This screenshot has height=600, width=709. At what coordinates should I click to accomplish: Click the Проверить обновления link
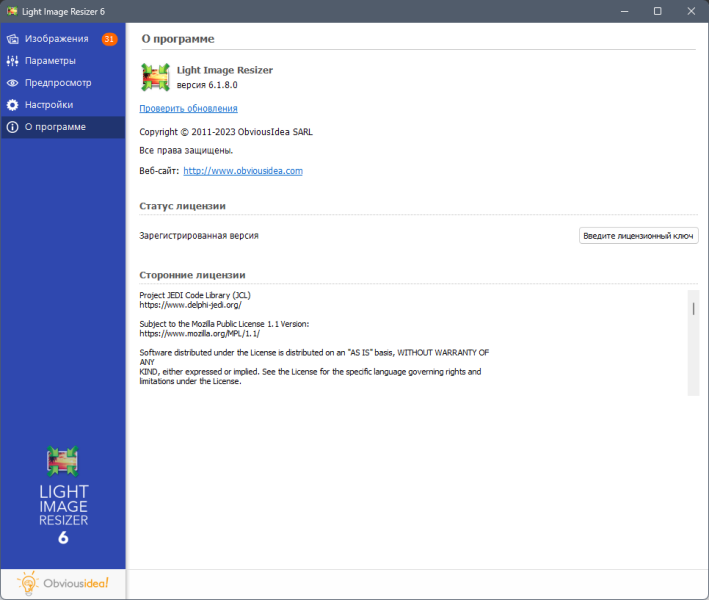188,109
